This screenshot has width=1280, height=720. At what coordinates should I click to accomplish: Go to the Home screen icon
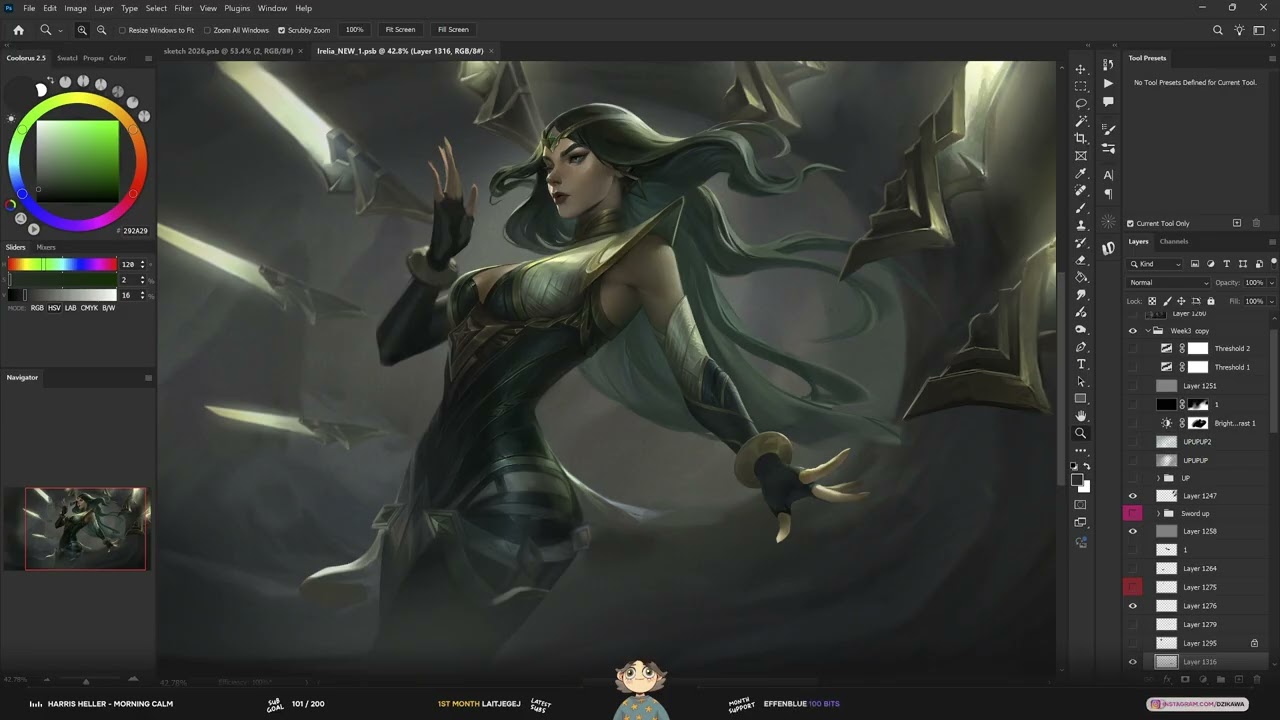18,30
